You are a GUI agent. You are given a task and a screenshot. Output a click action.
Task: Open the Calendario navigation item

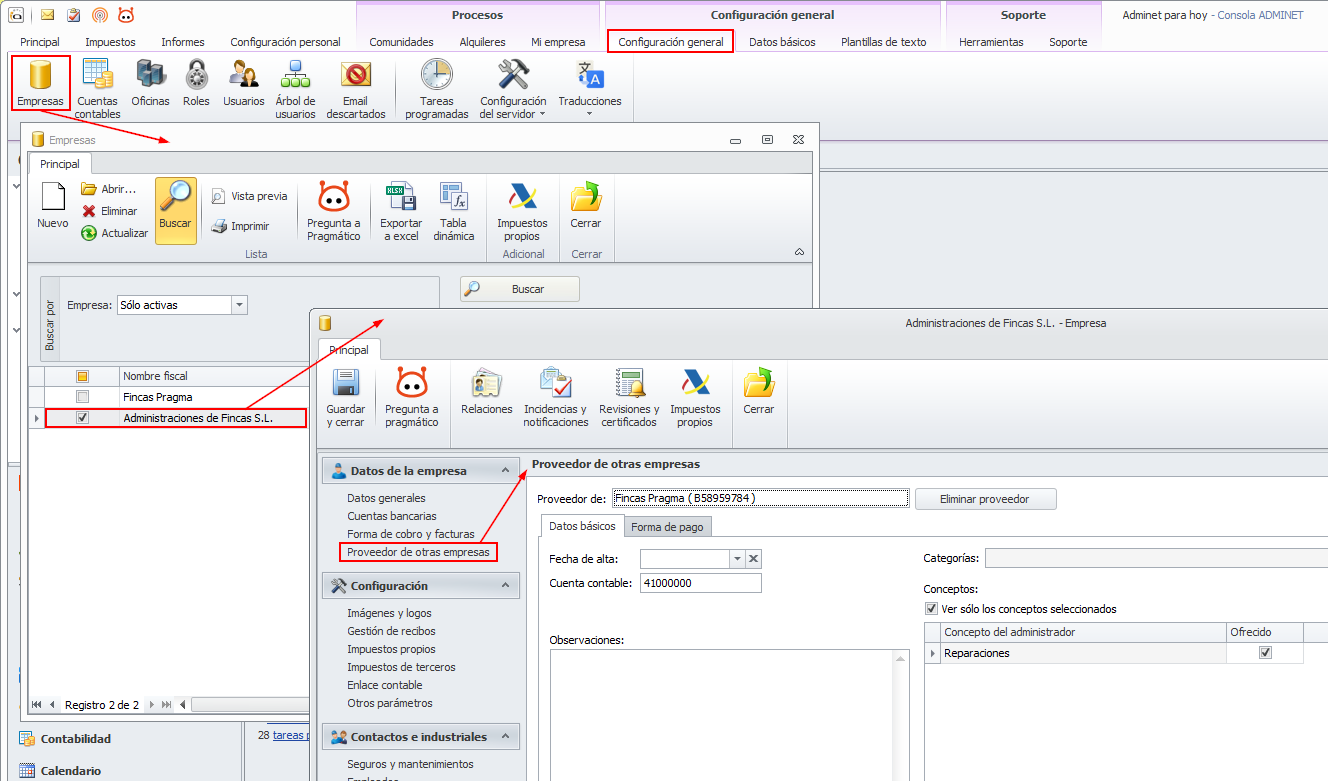coord(71,771)
